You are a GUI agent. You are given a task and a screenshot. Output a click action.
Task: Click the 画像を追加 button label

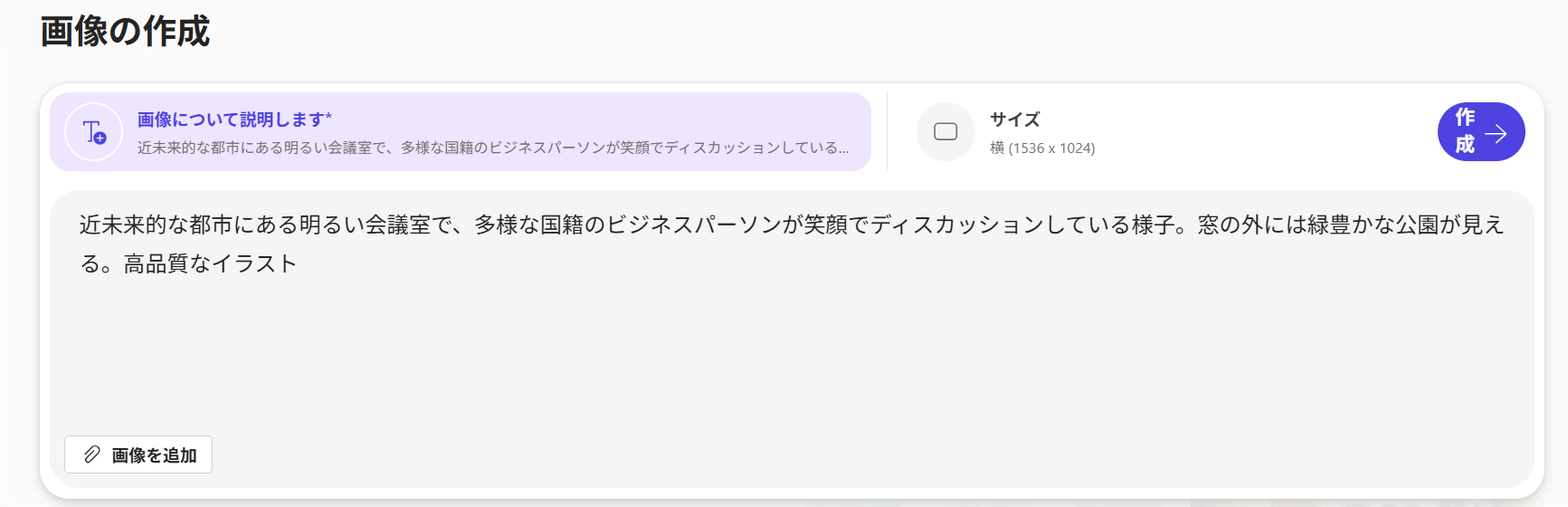coord(154,455)
